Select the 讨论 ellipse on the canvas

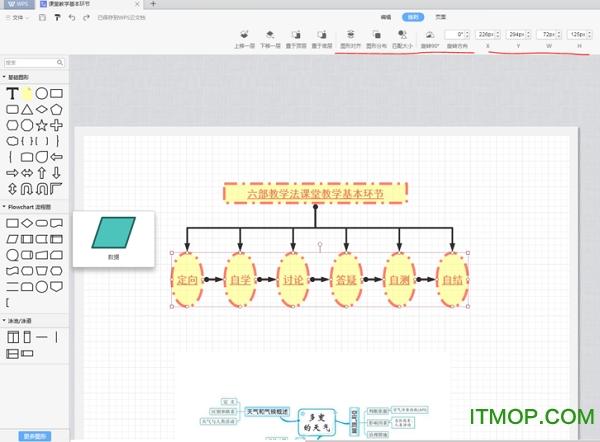[x=292, y=281]
